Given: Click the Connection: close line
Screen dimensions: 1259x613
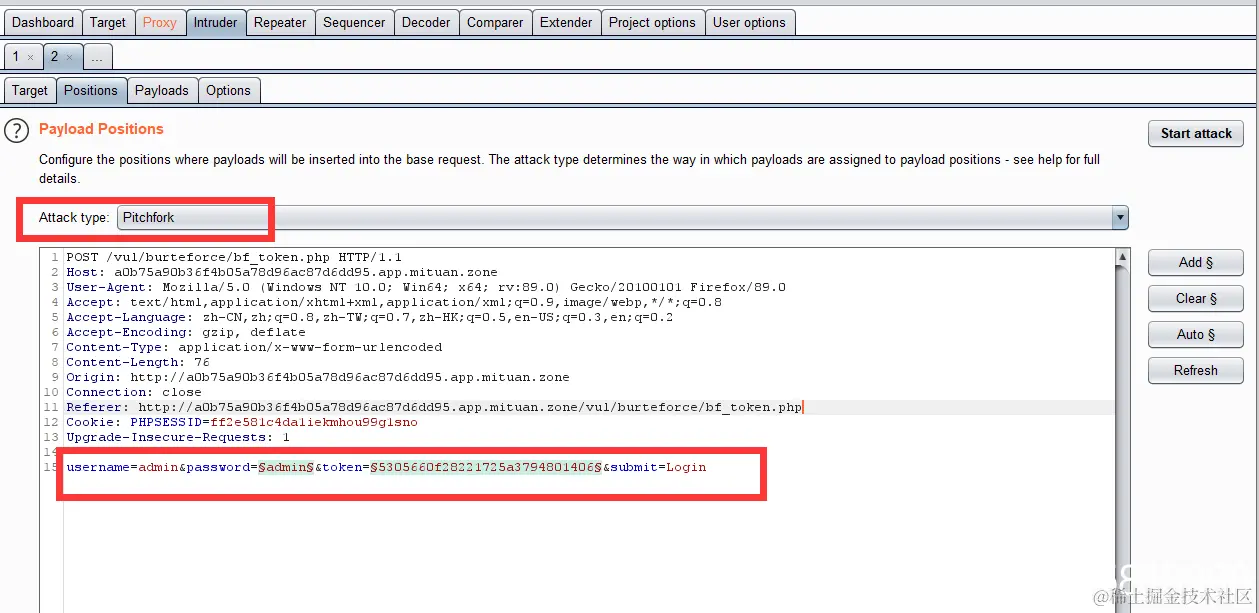Looking at the screenshot, I should tap(134, 392).
